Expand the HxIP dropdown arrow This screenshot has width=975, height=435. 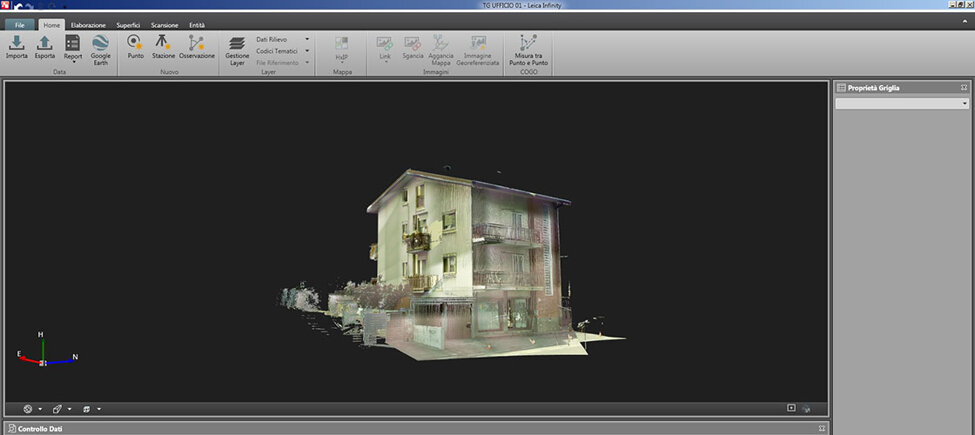click(x=342, y=62)
